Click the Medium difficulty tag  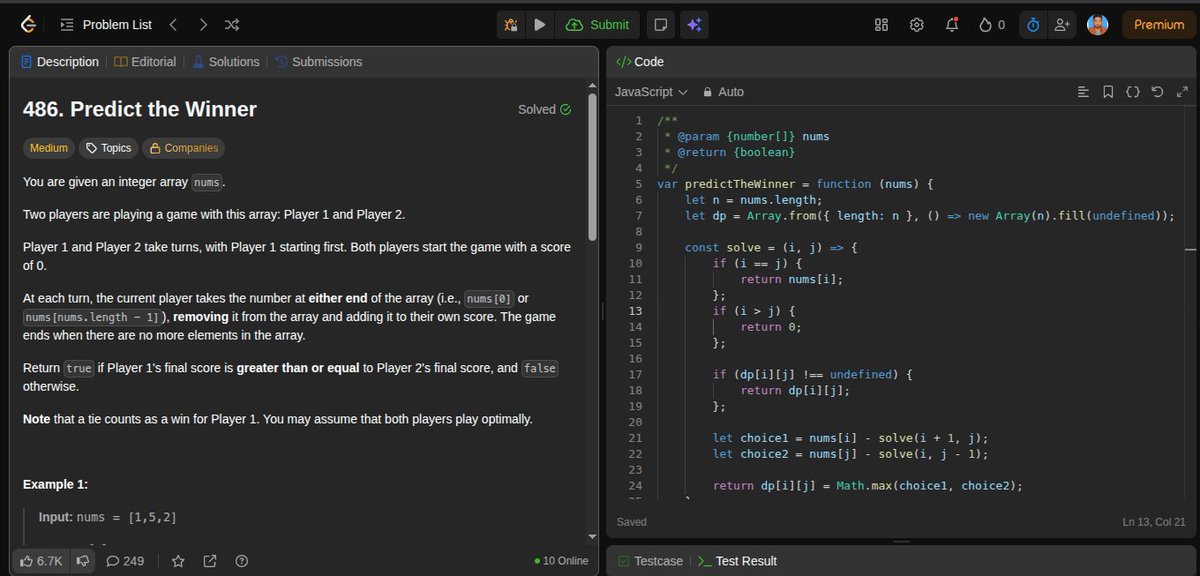pyautogui.click(x=49, y=148)
